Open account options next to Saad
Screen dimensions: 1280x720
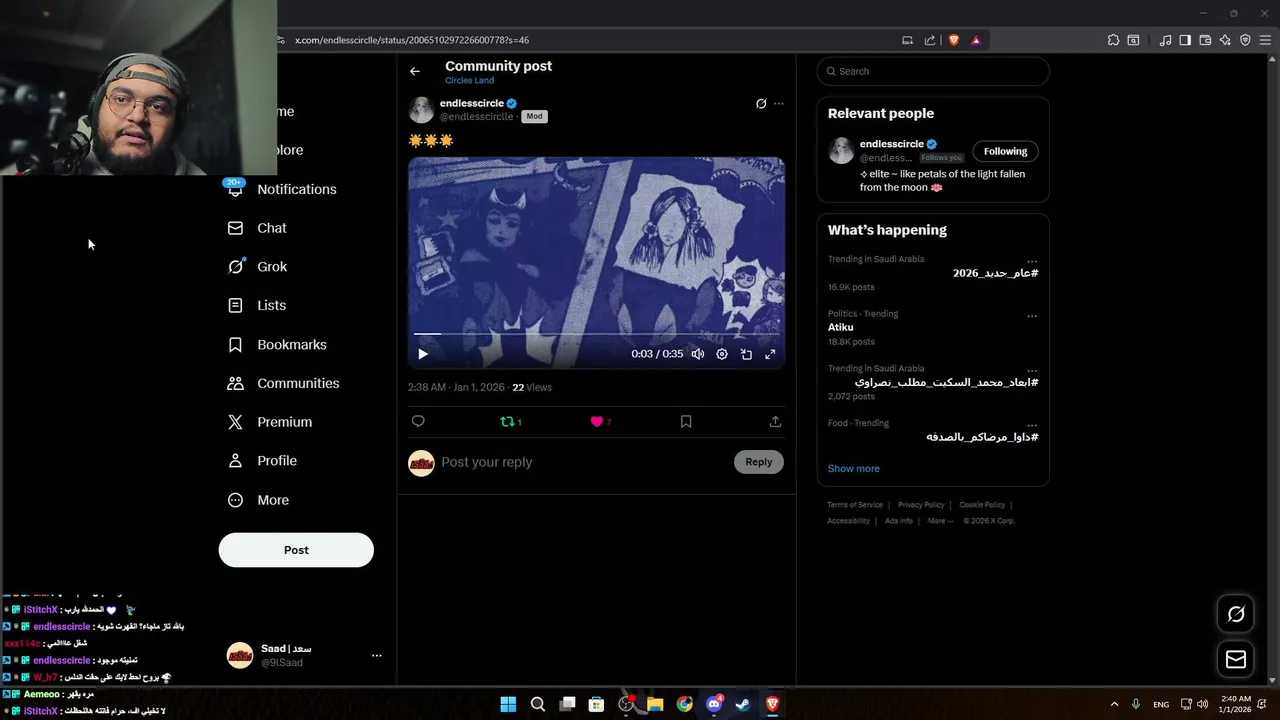click(376, 655)
